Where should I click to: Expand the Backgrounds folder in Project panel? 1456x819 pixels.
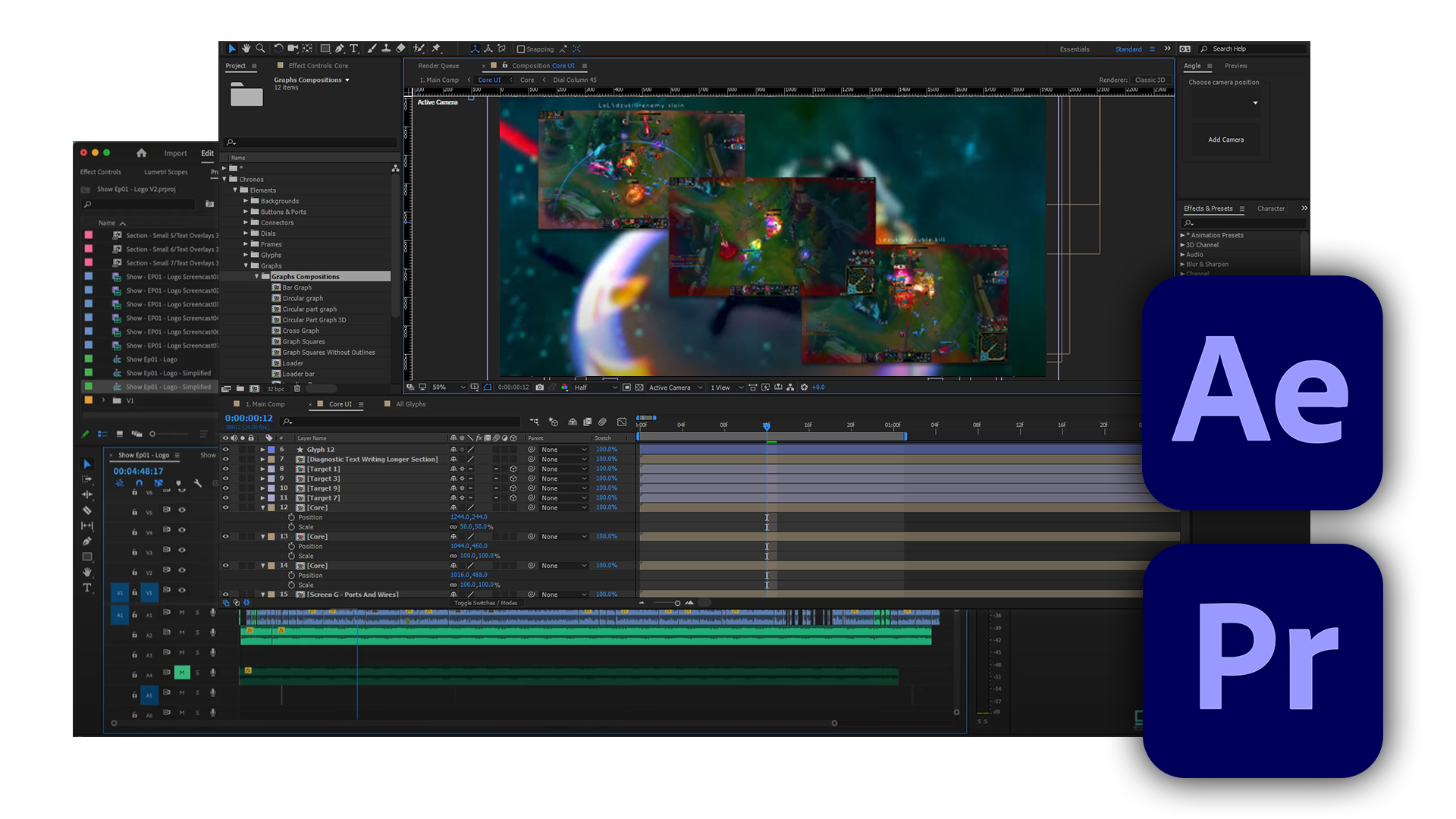pyautogui.click(x=246, y=201)
